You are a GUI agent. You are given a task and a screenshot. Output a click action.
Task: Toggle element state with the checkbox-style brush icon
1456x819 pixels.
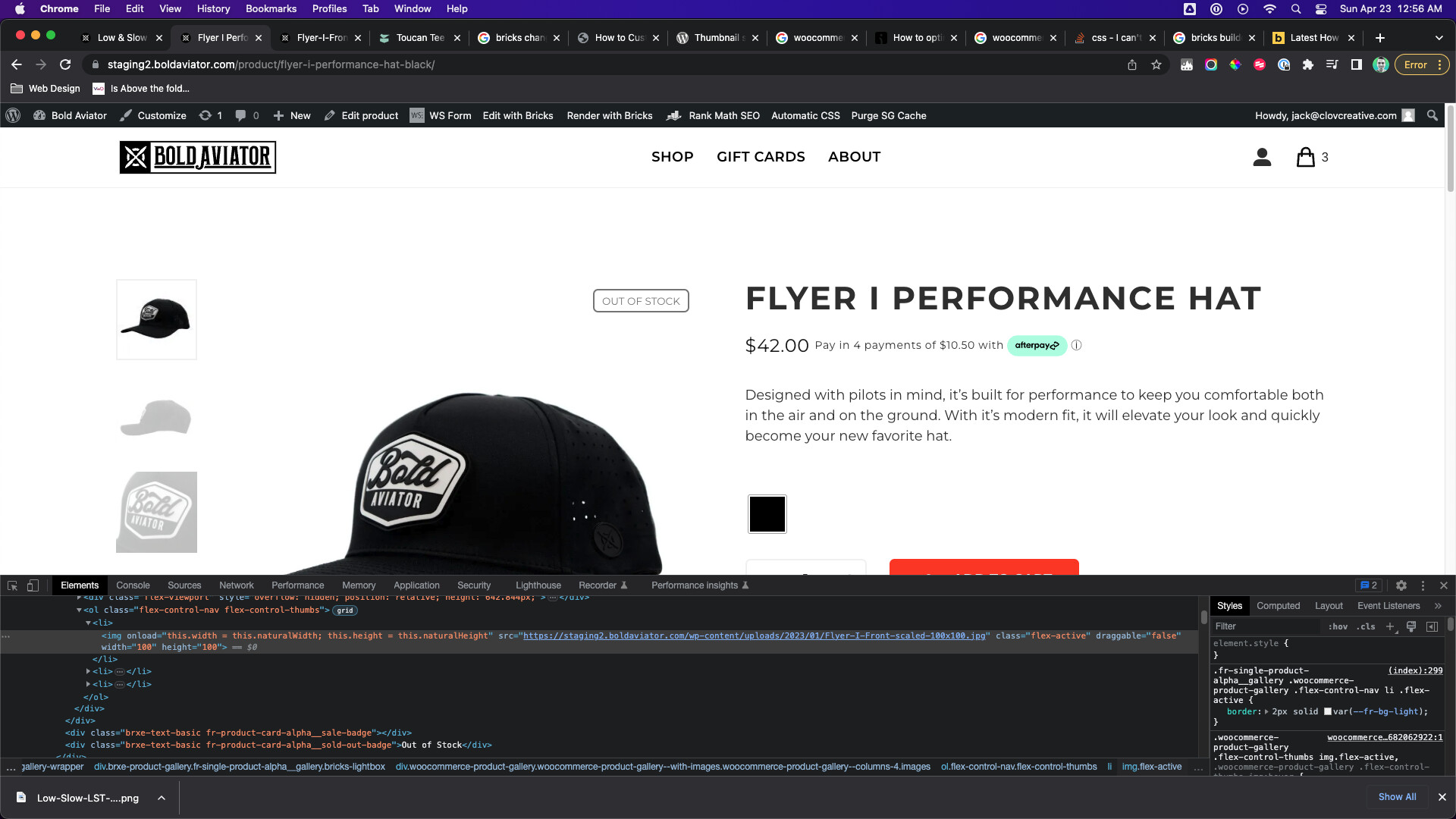click(x=1410, y=627)
